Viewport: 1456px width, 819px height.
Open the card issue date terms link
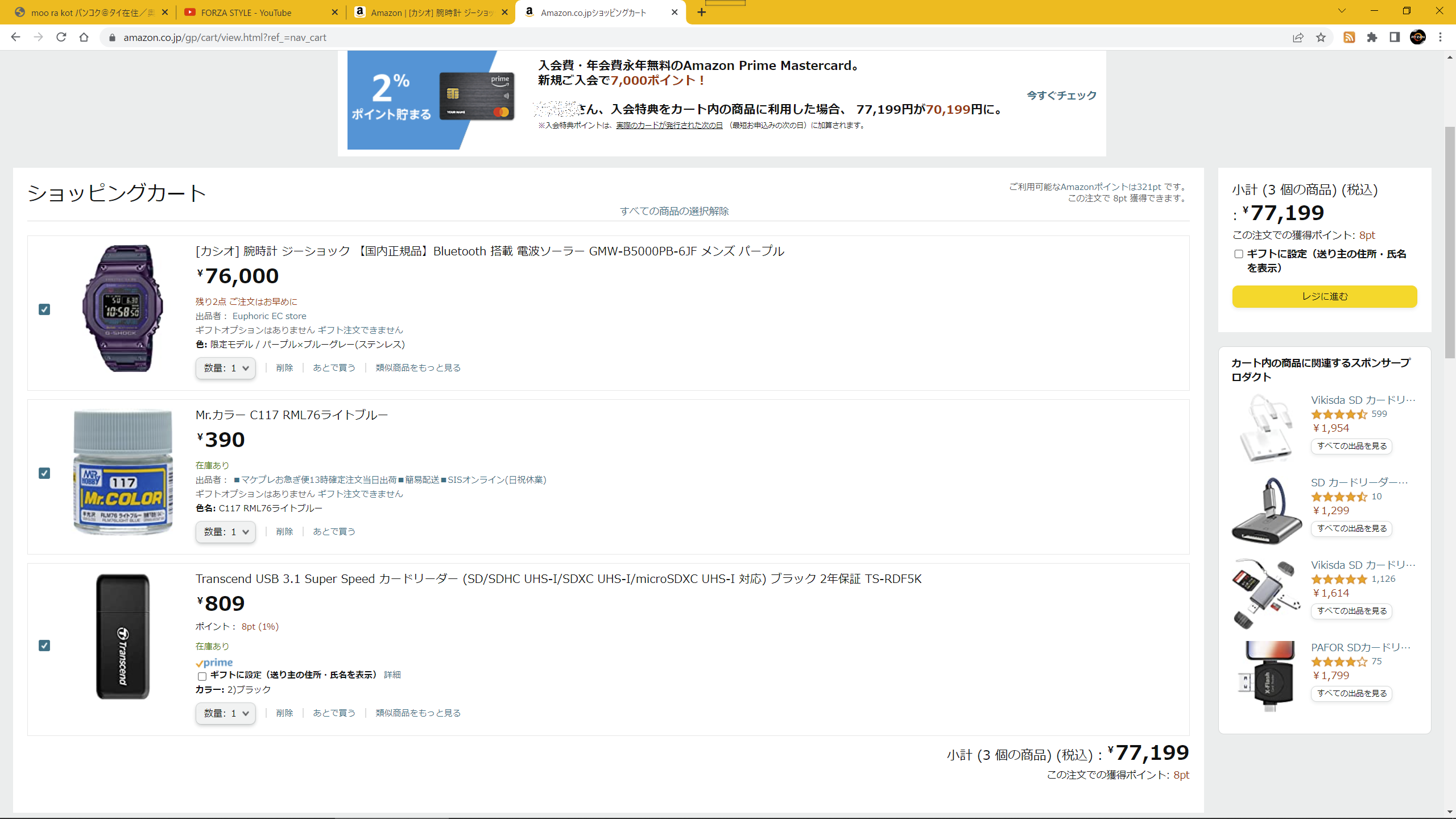(669, 126)
